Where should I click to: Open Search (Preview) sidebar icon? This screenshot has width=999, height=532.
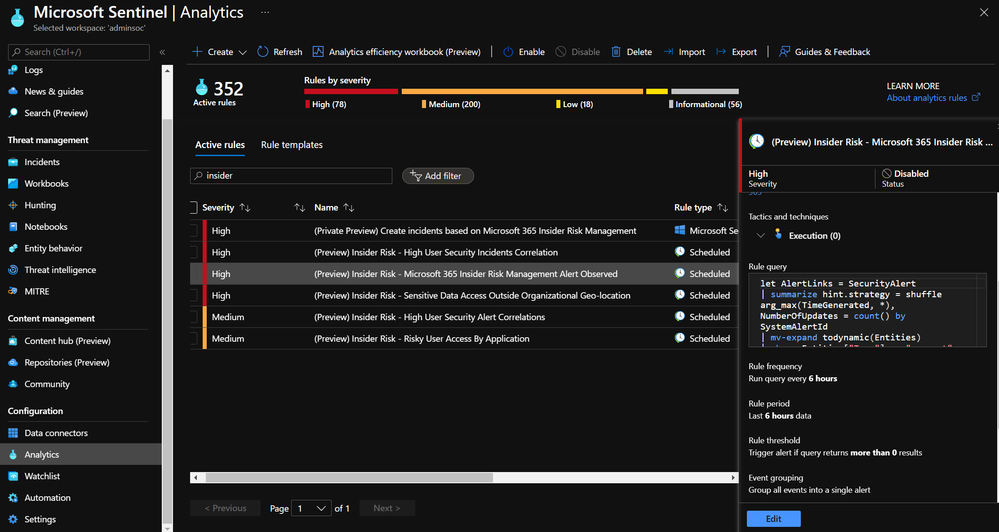point(13,113)
